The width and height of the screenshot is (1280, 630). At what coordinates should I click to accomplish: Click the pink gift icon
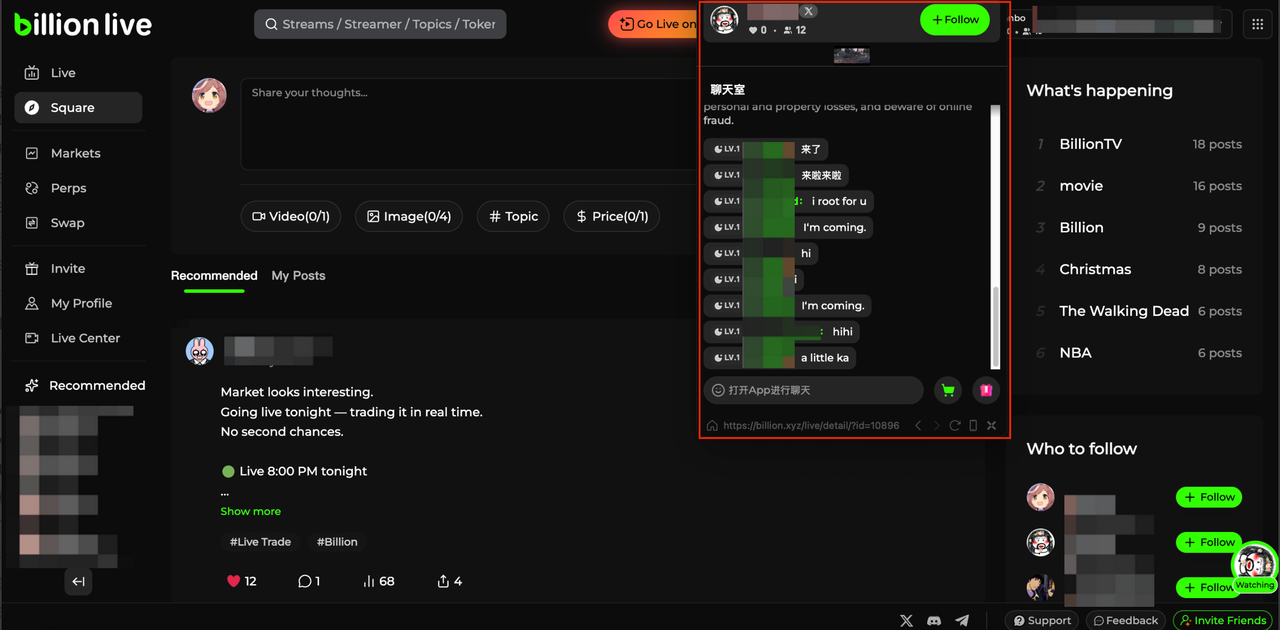click(x=986, y=391)
